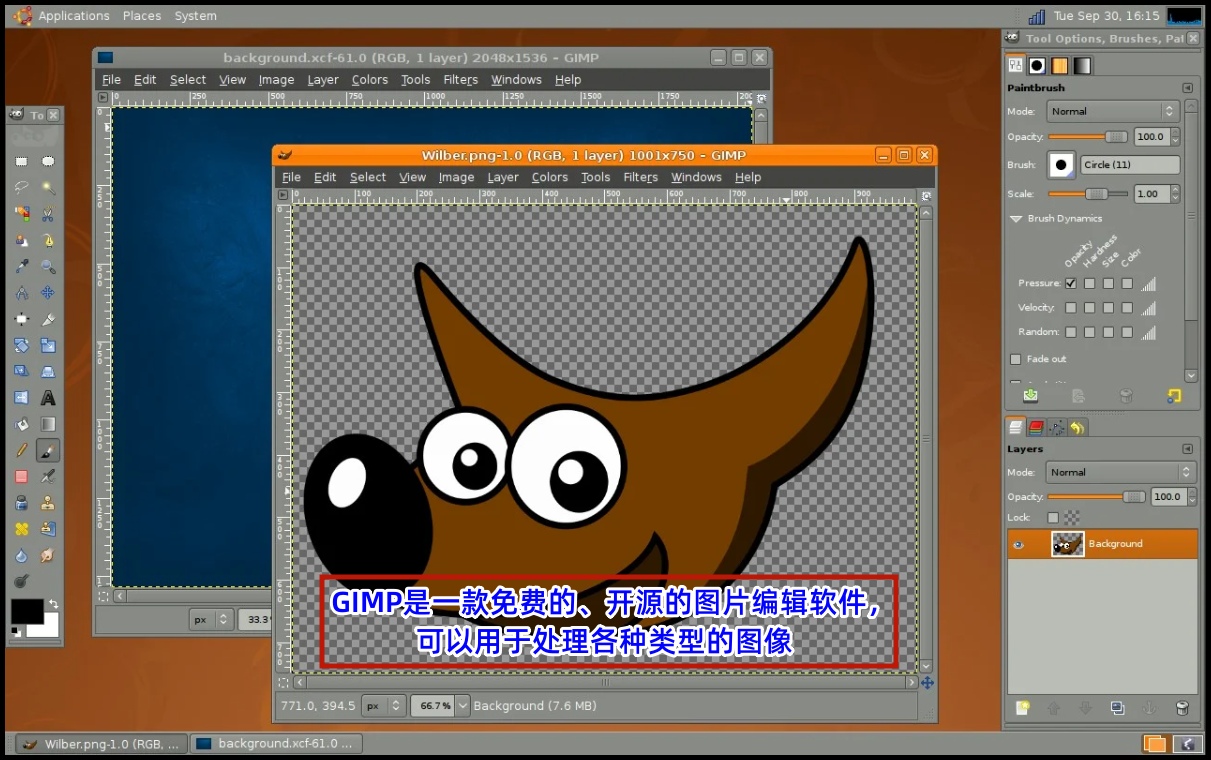Select the Dodge/Burn tool
Viewport: 1211px width, 760px height.
21,581
